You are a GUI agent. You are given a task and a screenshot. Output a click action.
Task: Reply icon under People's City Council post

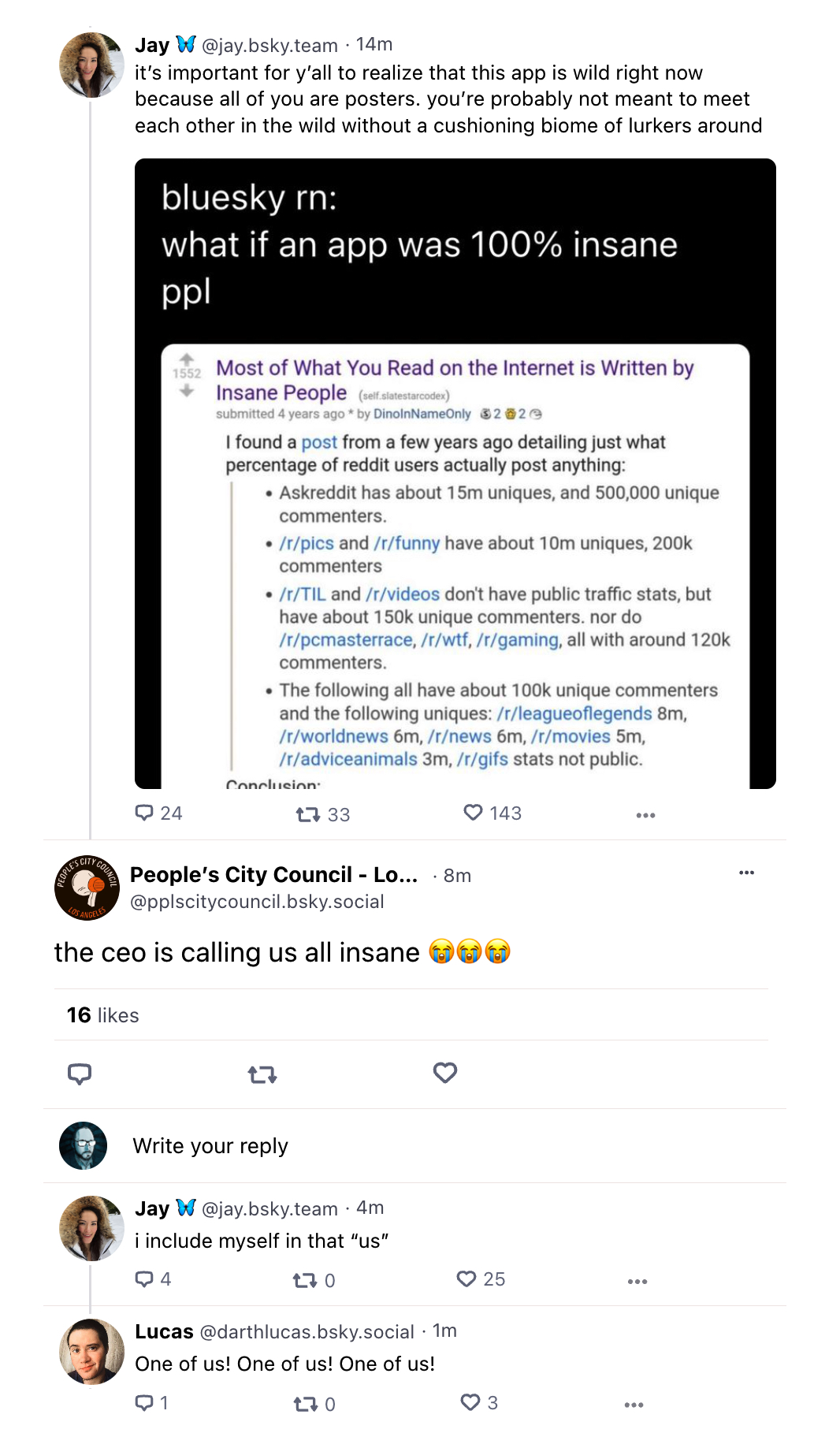coord(80,1074)
